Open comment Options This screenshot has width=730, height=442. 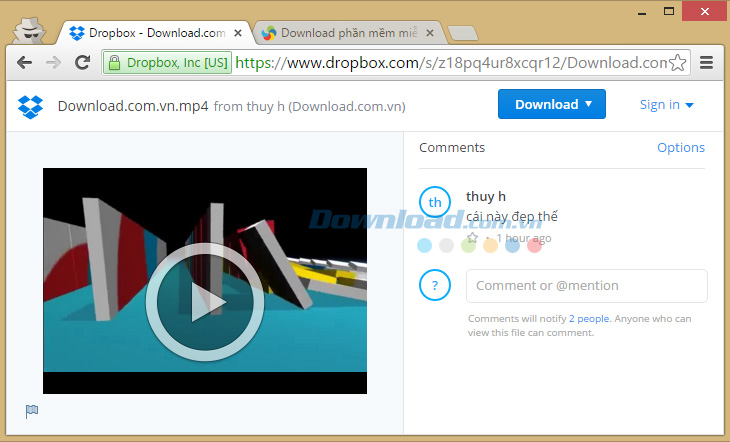click(681, 148)
